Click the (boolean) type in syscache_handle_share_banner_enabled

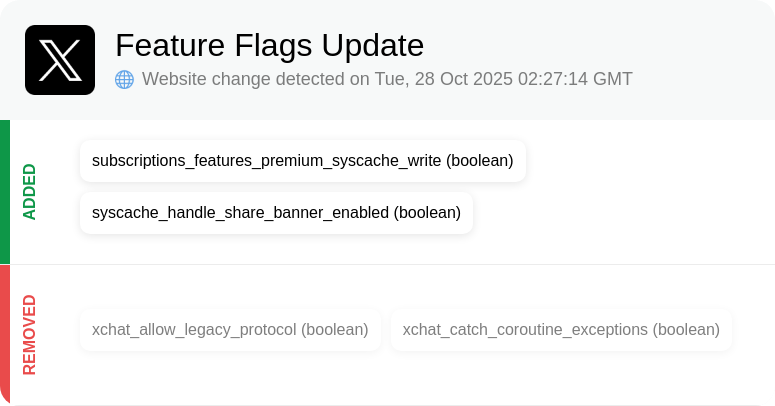coord(428,213)
